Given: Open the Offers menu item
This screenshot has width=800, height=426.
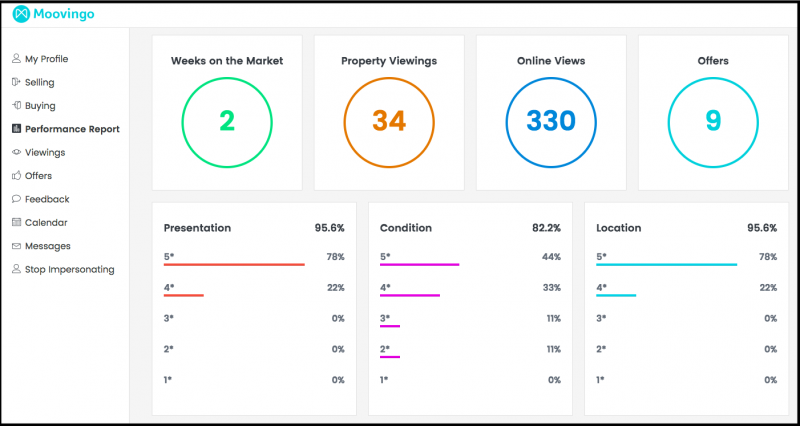Looking at the screenshot, I should pos(38,176).
